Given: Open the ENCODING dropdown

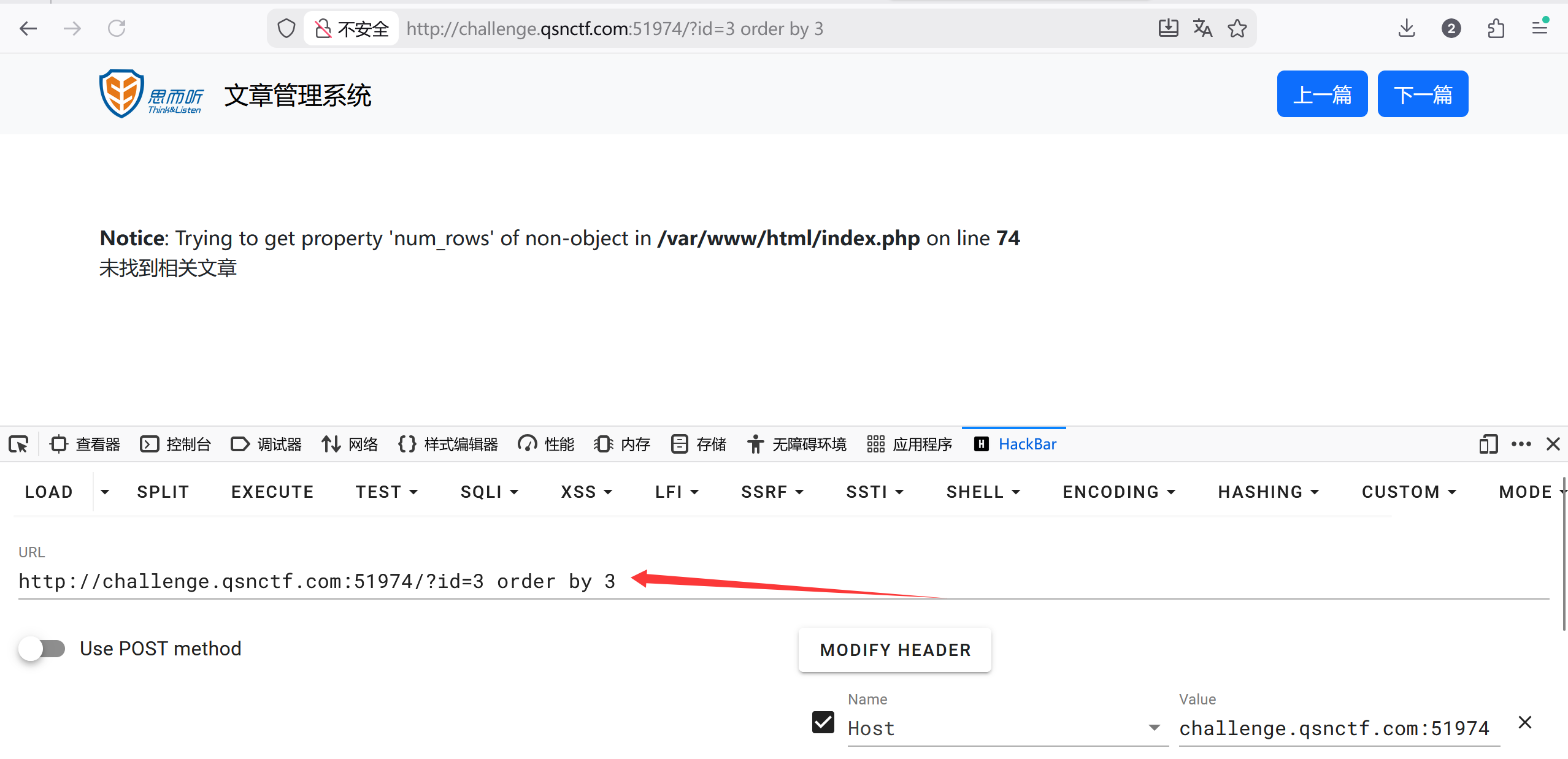Looking at the screenshot, I should coord(1119,492).
